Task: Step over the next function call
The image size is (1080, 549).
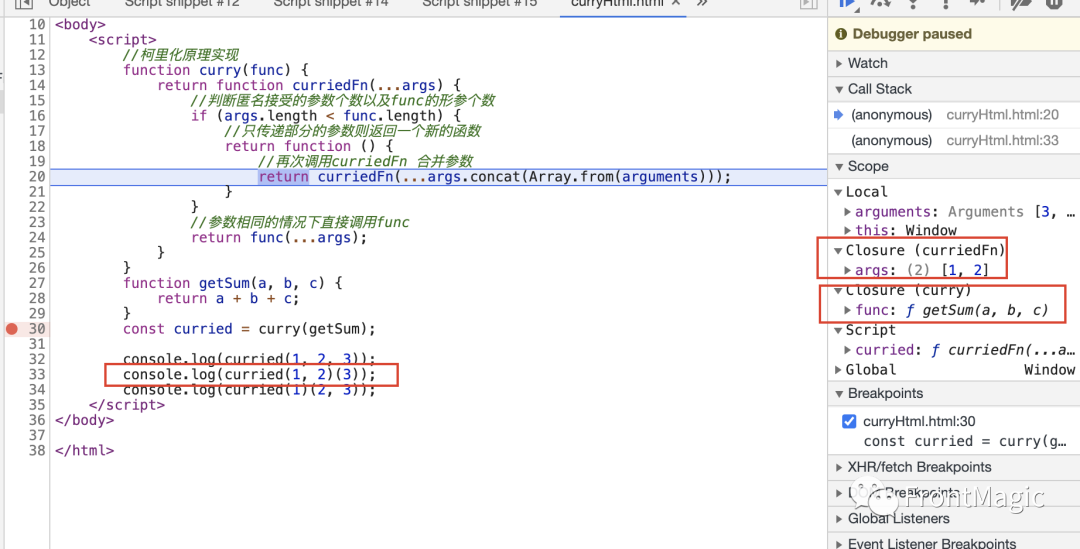Action: [880, 3]
